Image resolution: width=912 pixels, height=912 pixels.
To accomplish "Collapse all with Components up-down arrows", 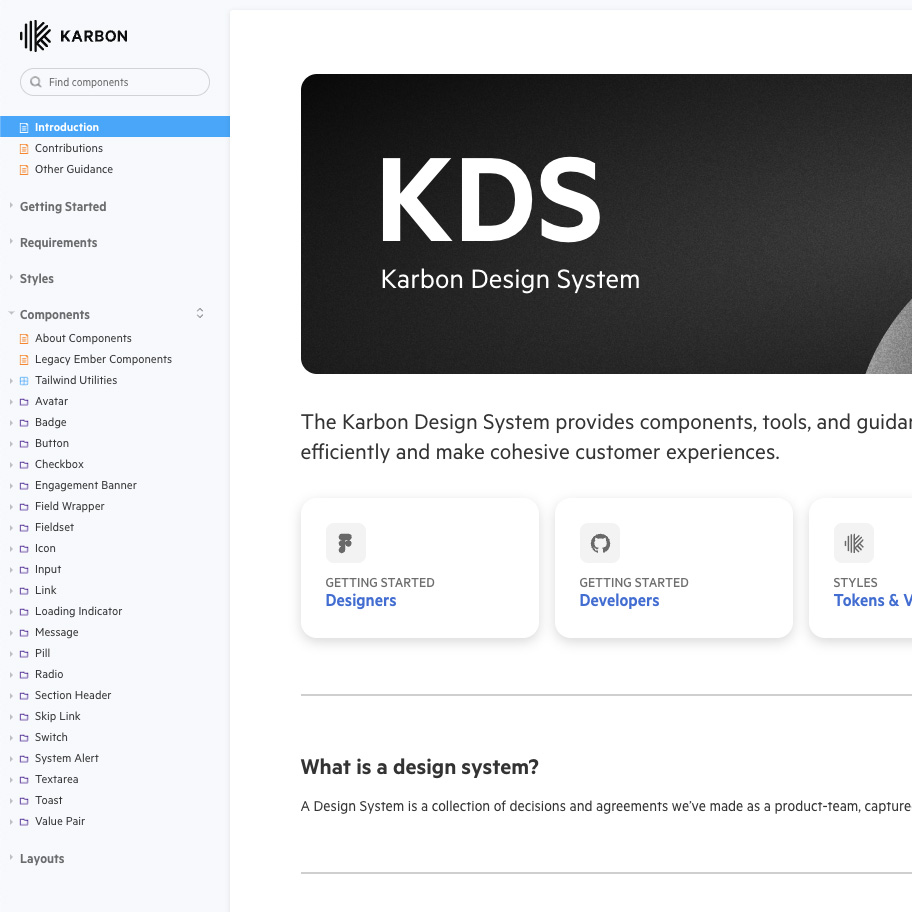I will (x=200, y=313).
